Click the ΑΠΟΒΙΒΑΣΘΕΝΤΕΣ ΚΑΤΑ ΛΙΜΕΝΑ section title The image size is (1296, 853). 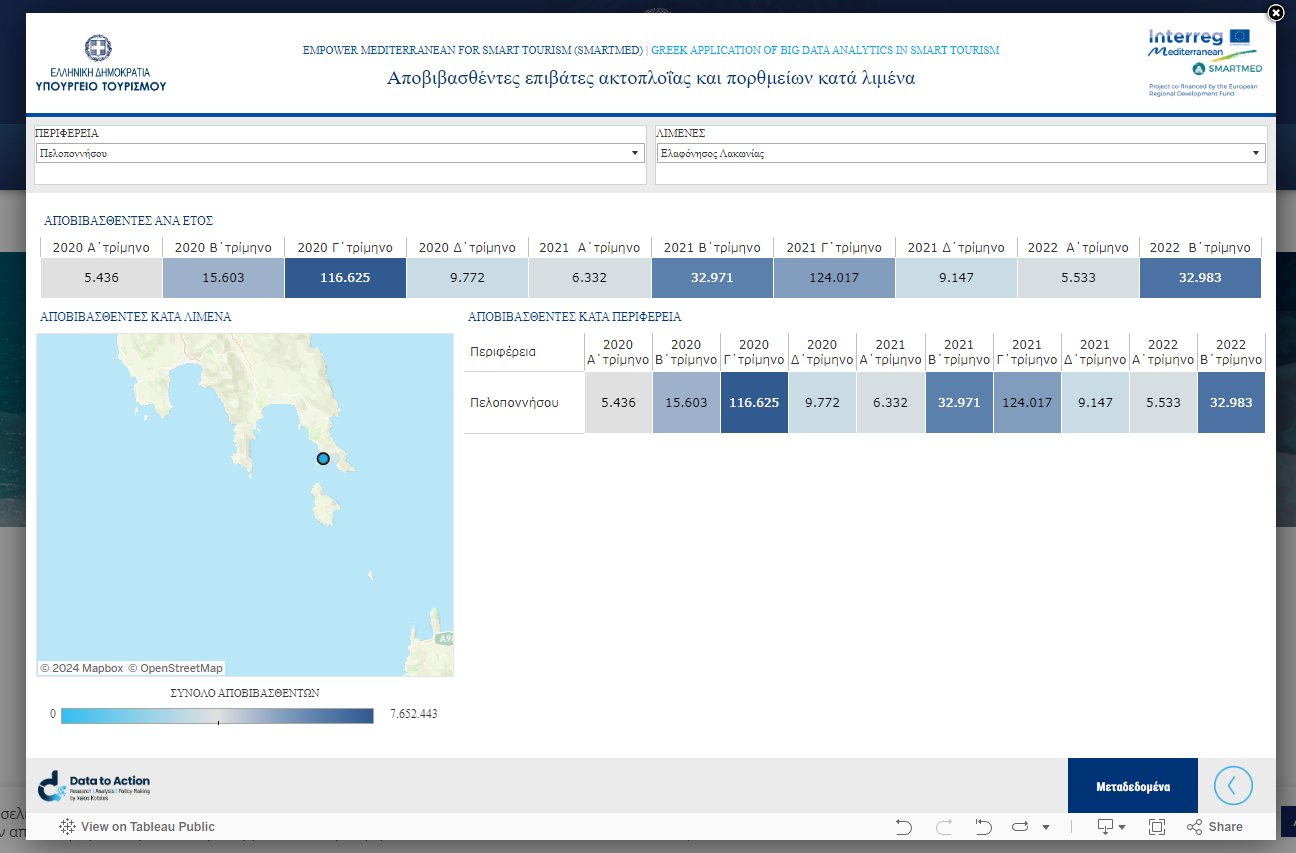[135, 317]
